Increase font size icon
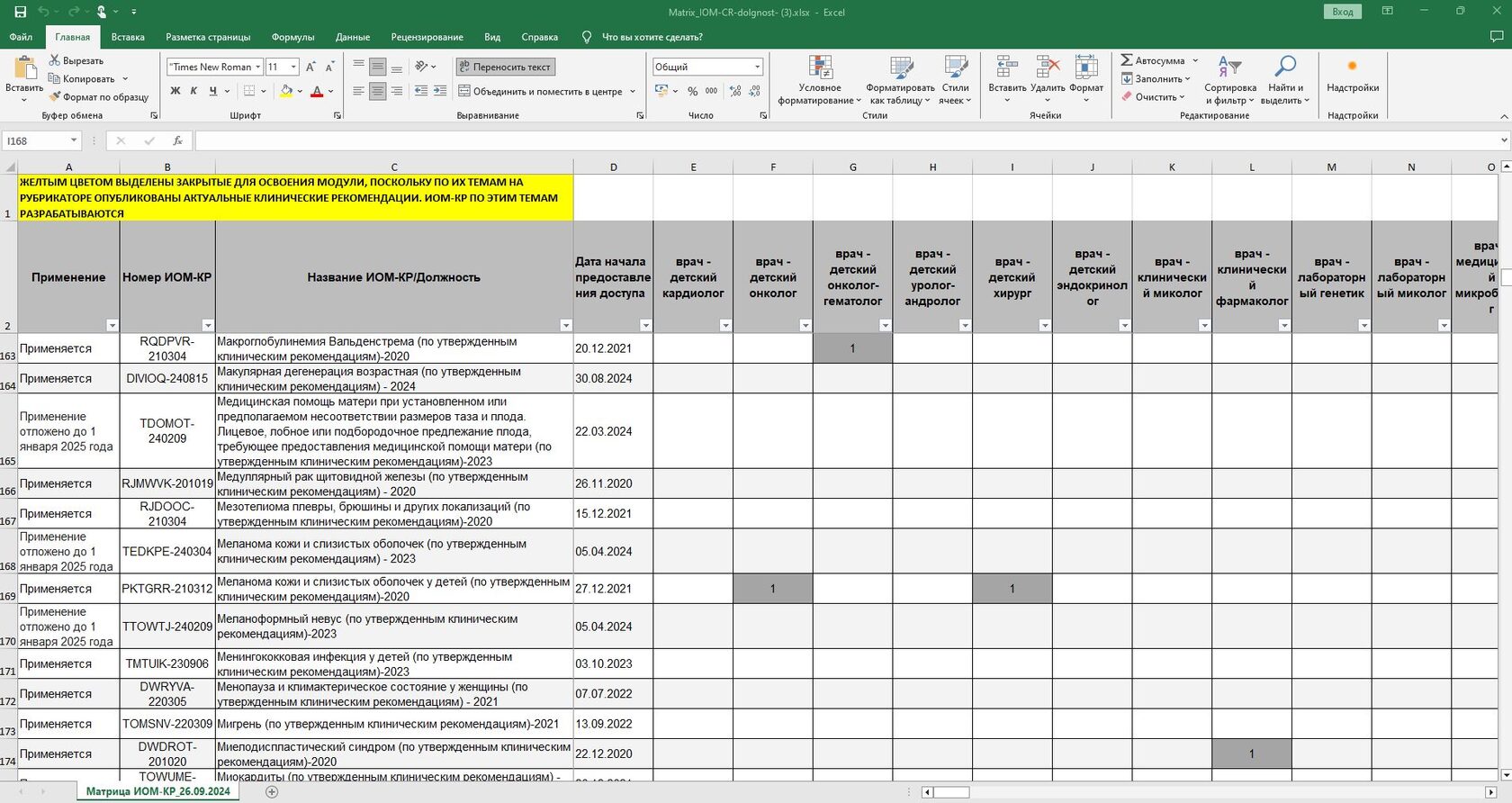Viewport: 1512px width, 803px height. coord(310,67)
